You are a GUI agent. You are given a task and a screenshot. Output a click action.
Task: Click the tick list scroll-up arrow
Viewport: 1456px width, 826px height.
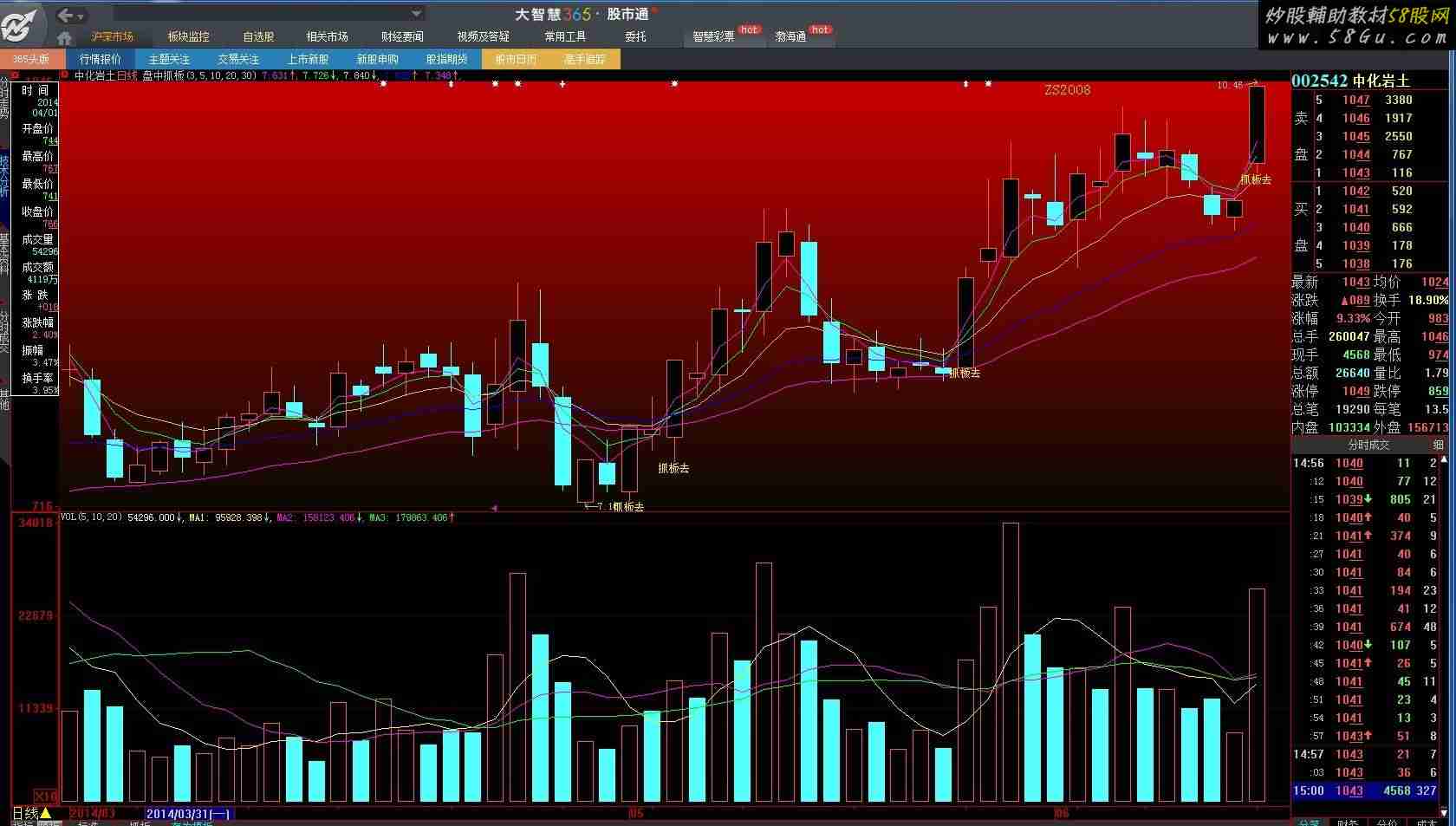(x=1444, y=460)
